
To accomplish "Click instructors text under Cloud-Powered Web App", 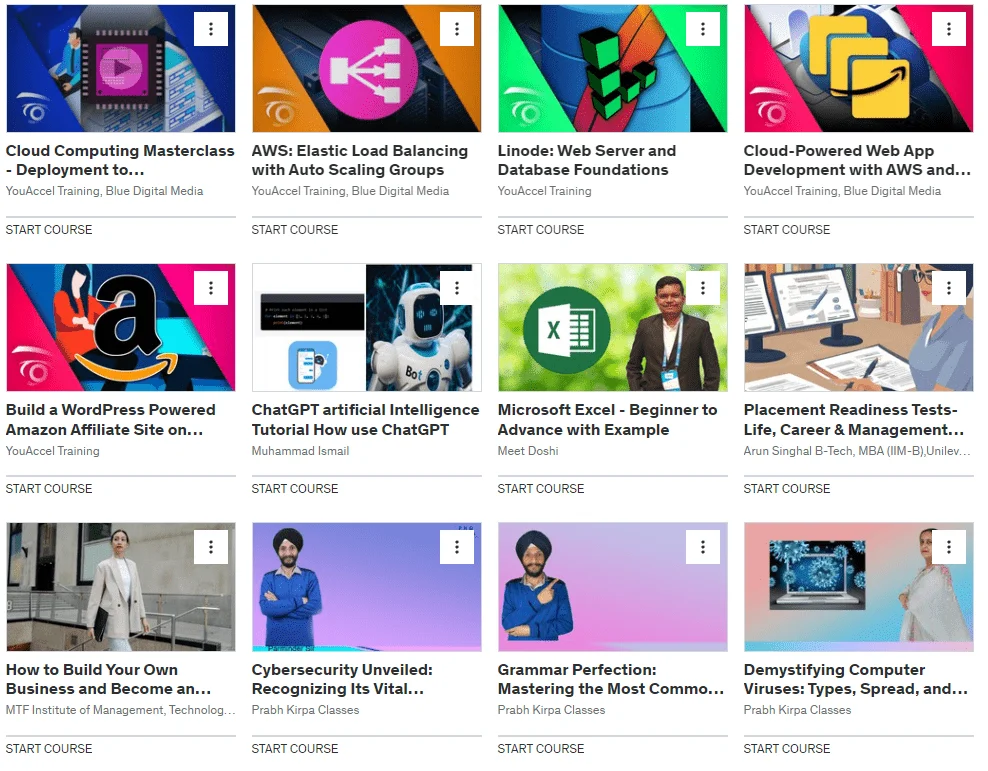I will pos(842,191).
